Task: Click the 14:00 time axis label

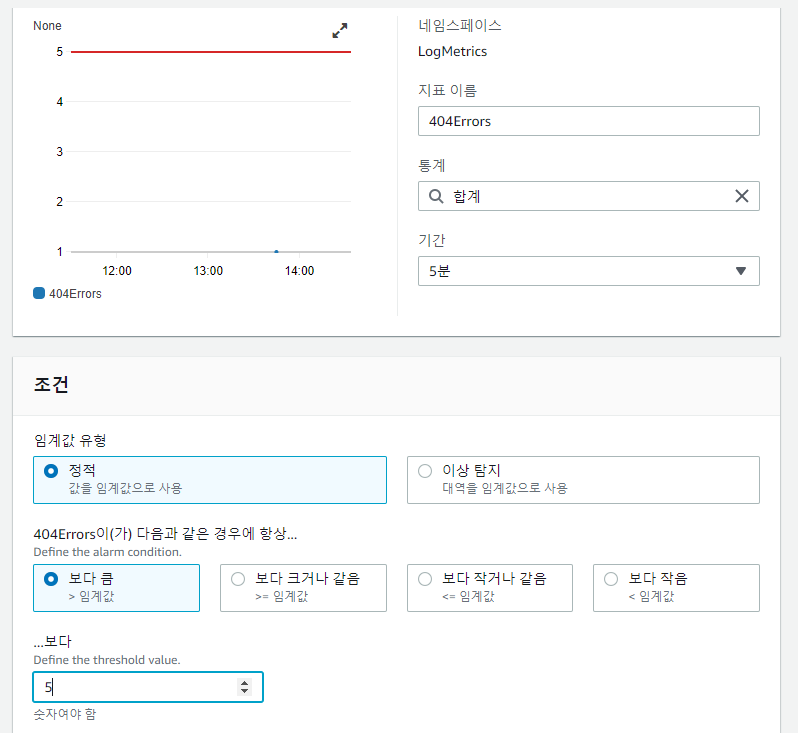Action: tap(299, 271)
